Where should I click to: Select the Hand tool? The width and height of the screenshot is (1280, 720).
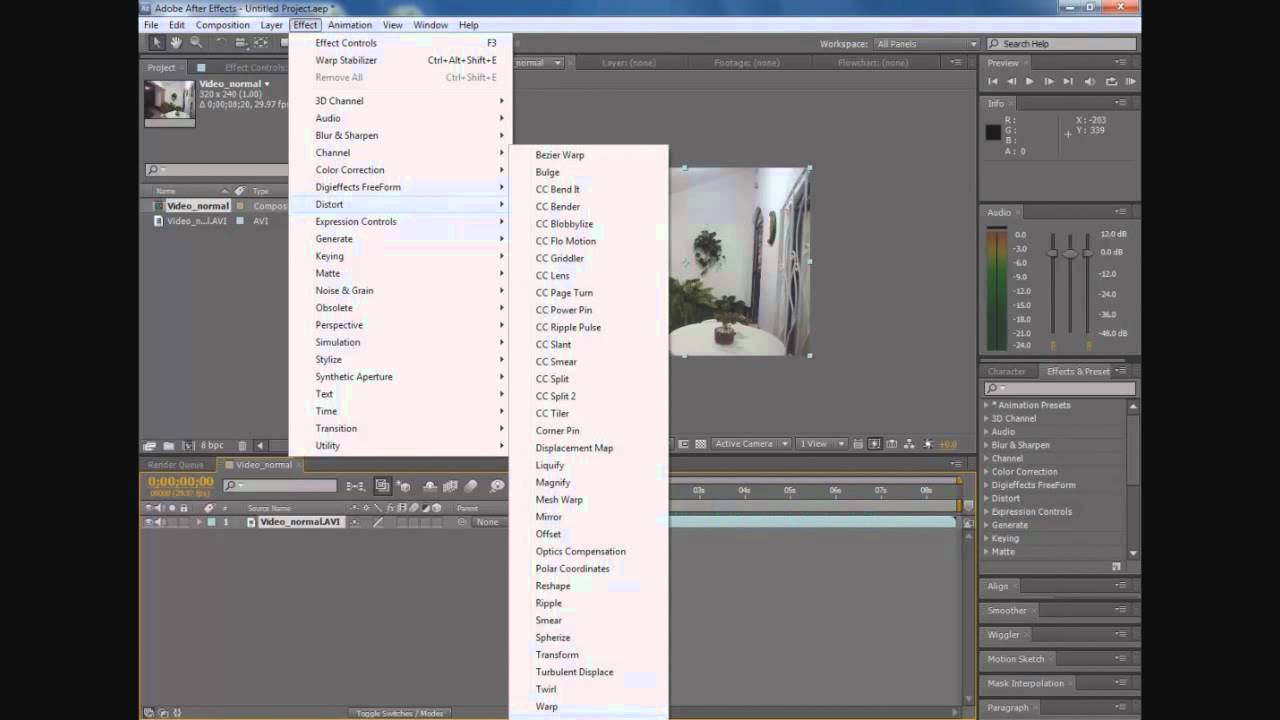click(x=176, y=42)
